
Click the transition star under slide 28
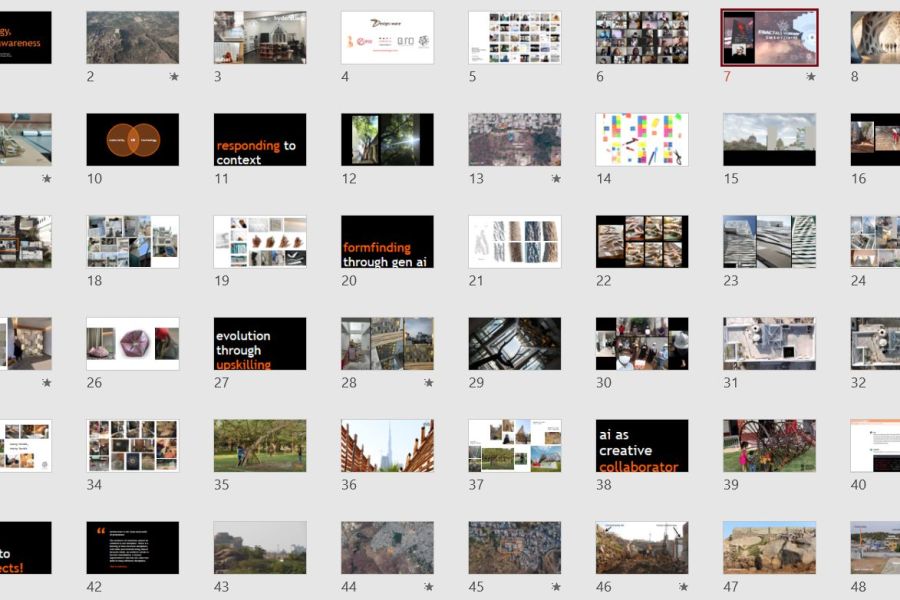(429, 383)
